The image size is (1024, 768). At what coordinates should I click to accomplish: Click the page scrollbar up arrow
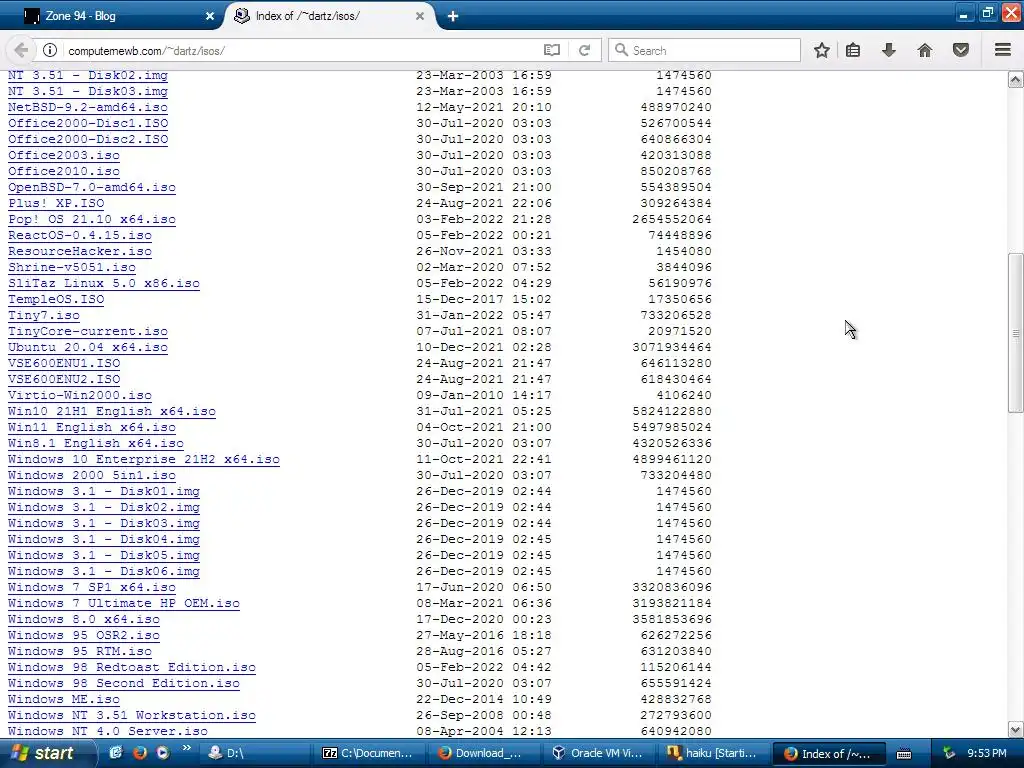pos(1015,80)
